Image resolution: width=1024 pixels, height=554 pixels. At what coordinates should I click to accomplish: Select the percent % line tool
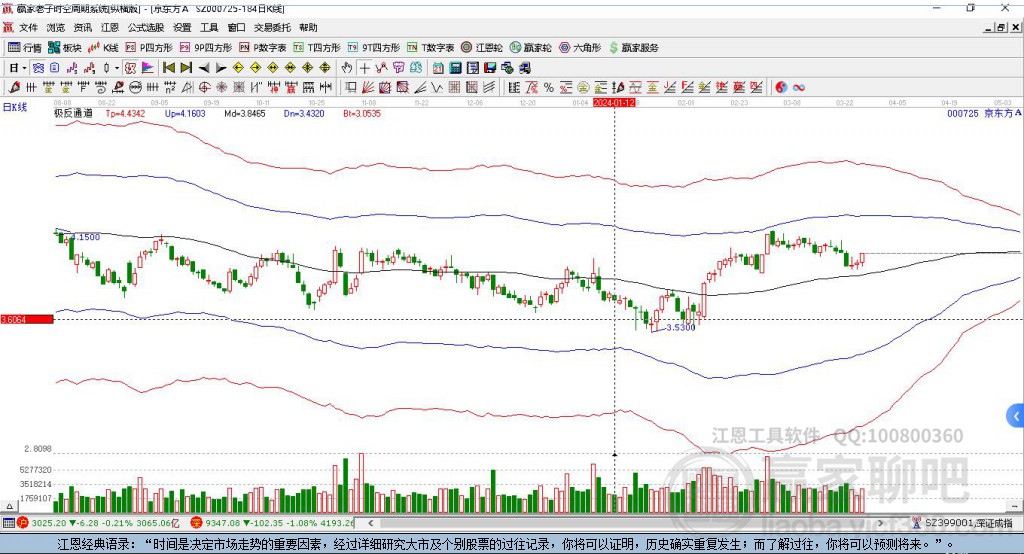(549, 88)
